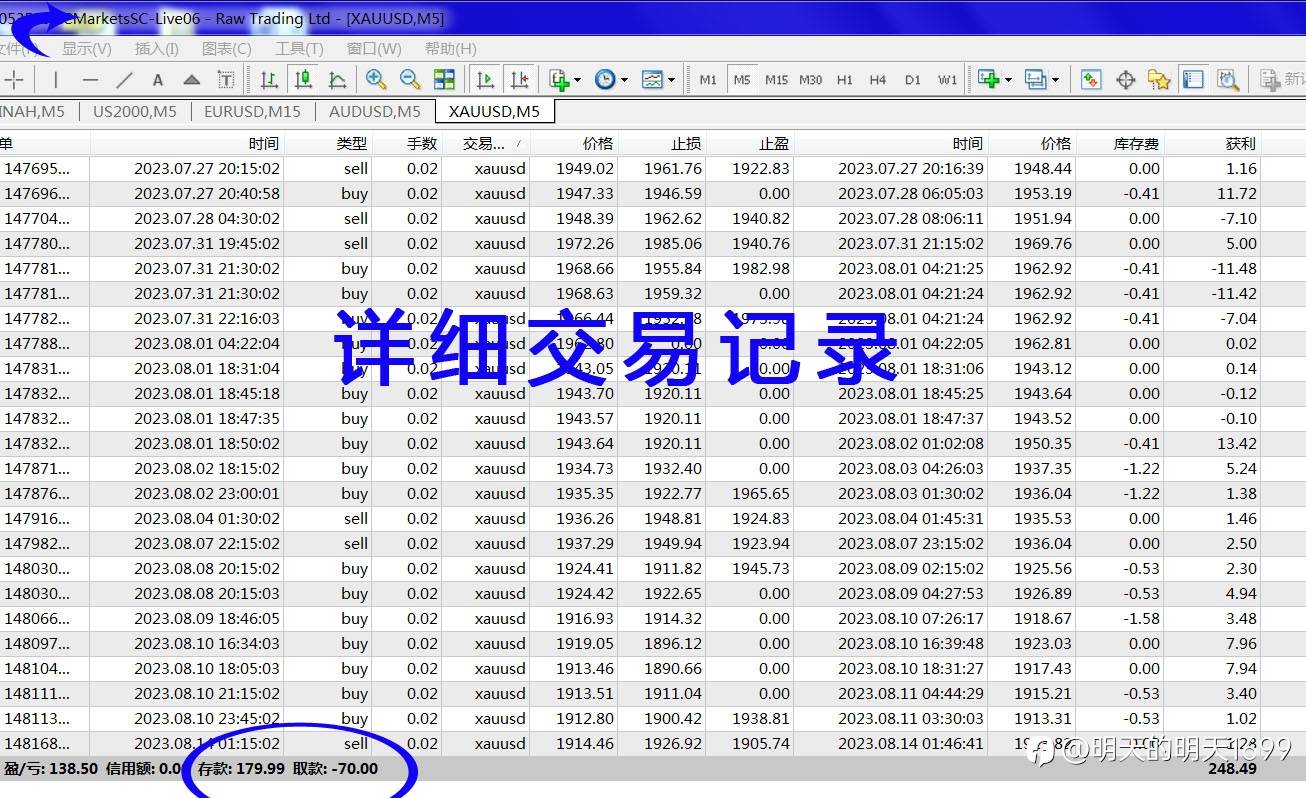This screenshot has width=1306, height=798.
Task: Click the add indicators icon
Action: coord(558,80)
